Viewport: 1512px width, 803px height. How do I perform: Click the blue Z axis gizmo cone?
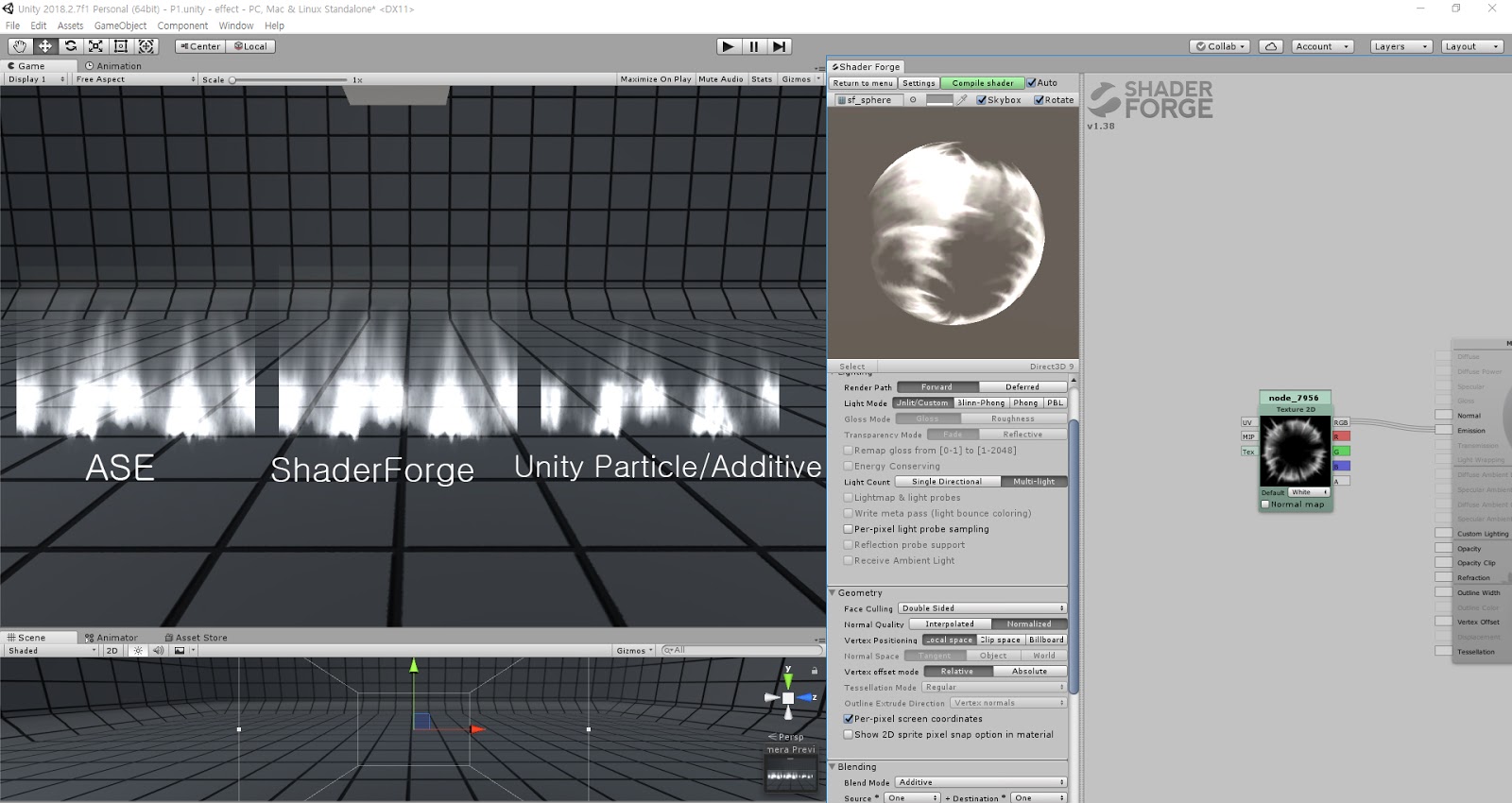pyautogui.click(x=805, y=698)
